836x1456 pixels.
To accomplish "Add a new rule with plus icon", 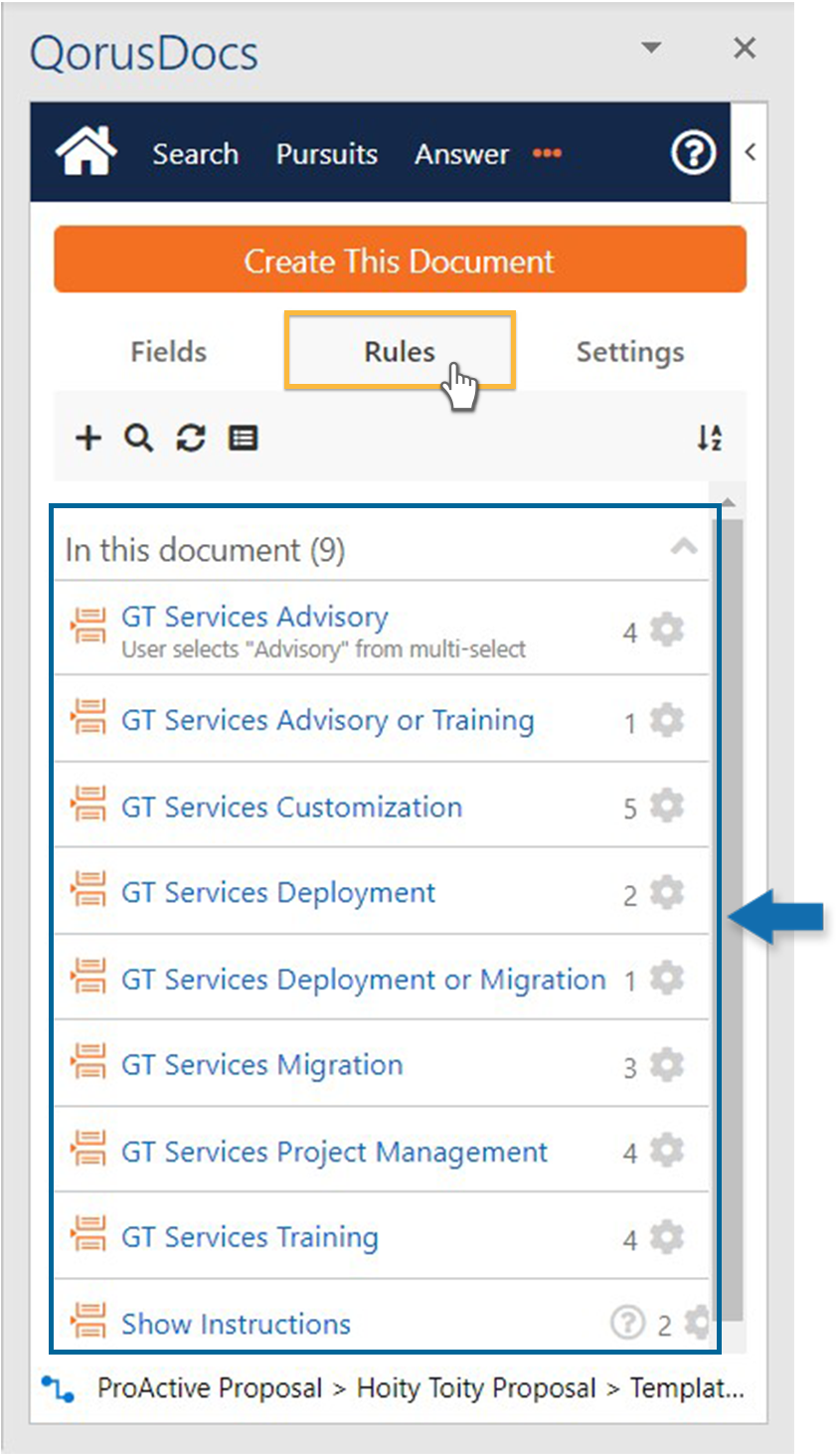I will [x=88, y=438].
